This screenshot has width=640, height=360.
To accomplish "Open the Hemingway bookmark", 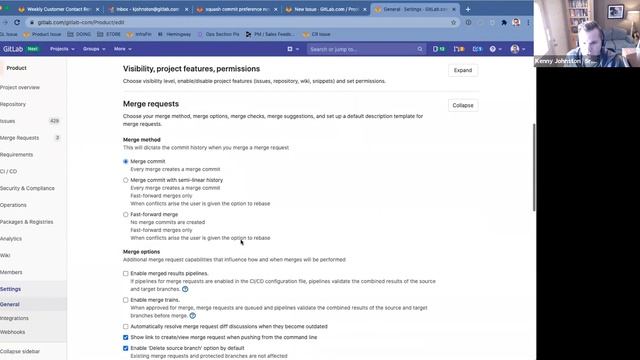I will pyautogui.click(x=174, y=34).
